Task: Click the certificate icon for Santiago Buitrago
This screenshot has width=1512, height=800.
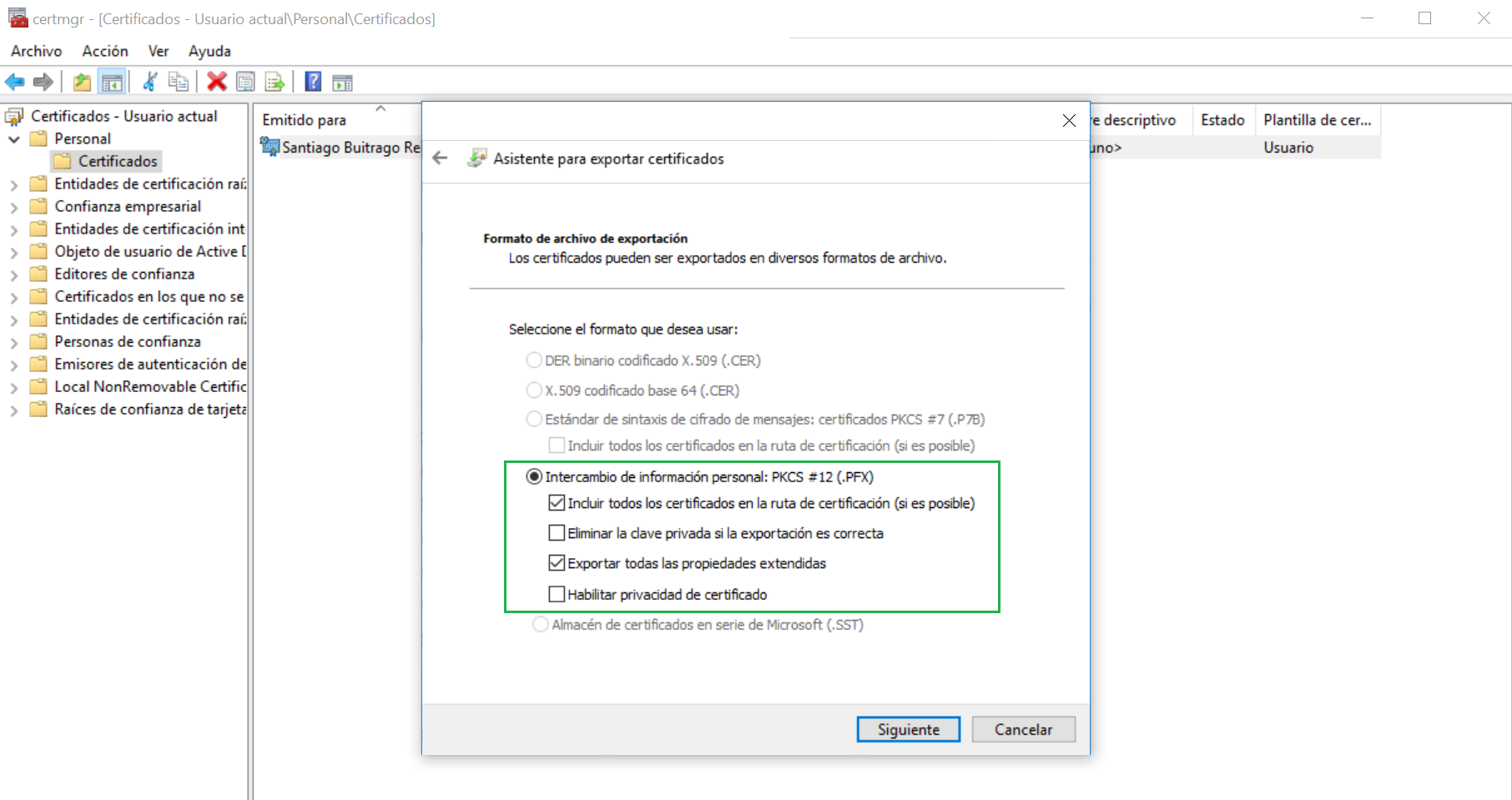Action: point(270,148)
